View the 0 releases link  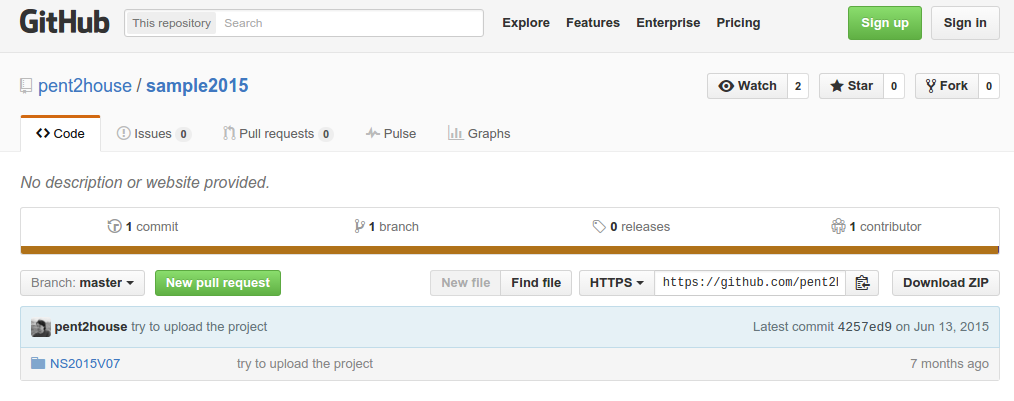point(631,226)
